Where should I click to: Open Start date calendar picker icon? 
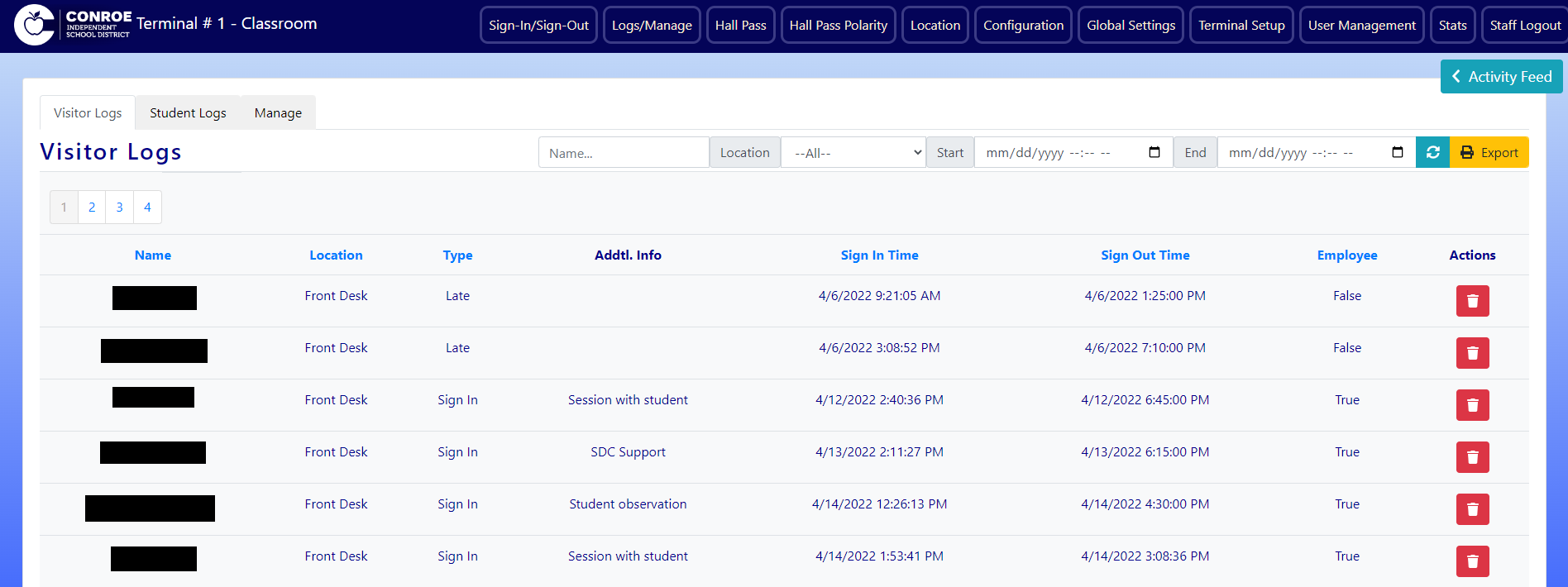(1154, 153)
